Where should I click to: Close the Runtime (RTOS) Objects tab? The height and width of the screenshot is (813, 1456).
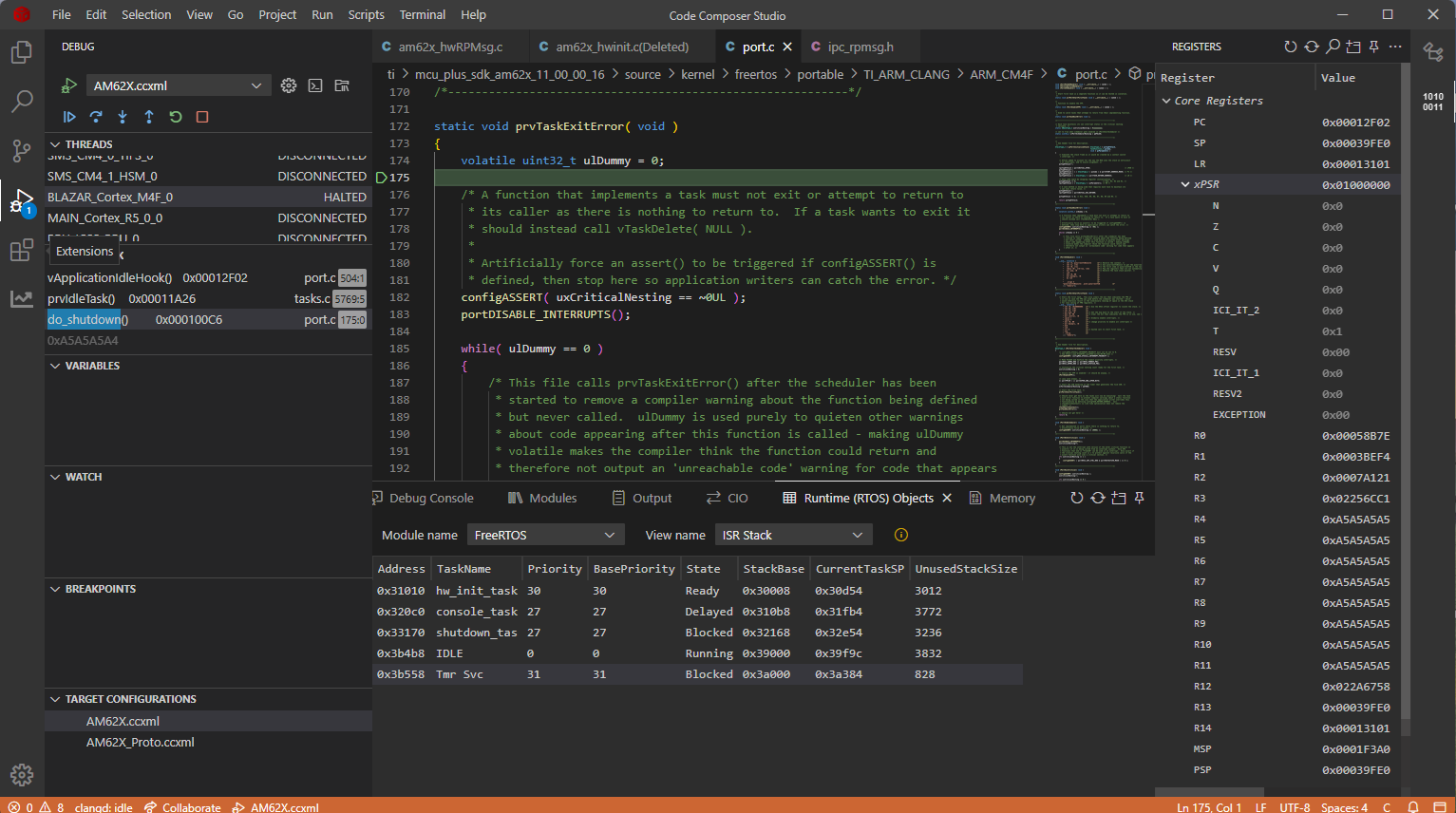[x=947, y=498]
